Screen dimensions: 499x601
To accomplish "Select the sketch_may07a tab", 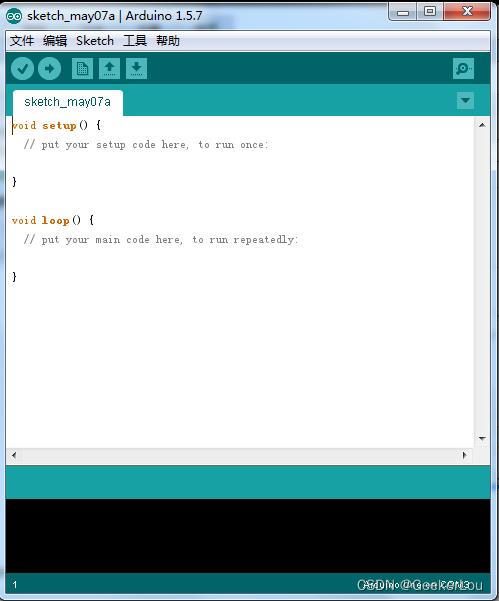I will (67, 102).
